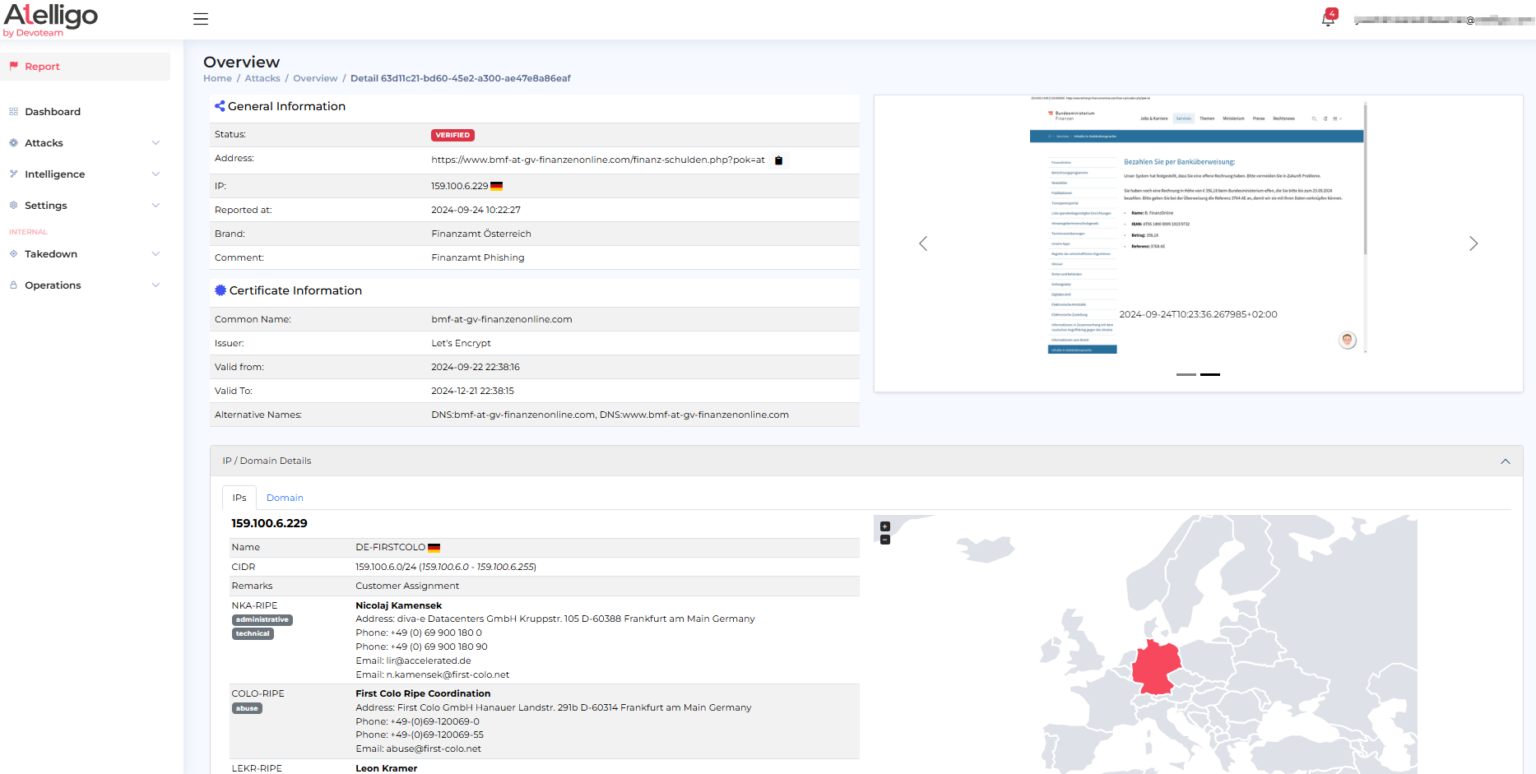
Task: Zoom out on the map with minus icon
Action: pyautogui.click(x=885, y=540)
